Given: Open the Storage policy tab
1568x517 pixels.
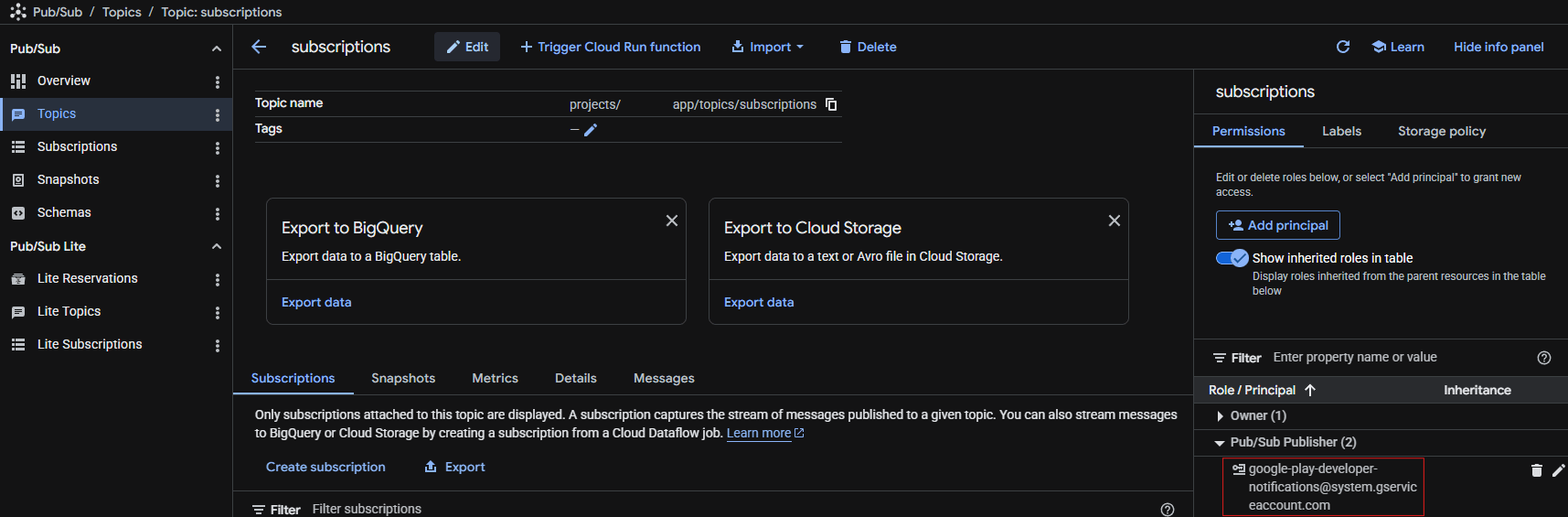Looking at the screenshot, I should point(1442,131).
